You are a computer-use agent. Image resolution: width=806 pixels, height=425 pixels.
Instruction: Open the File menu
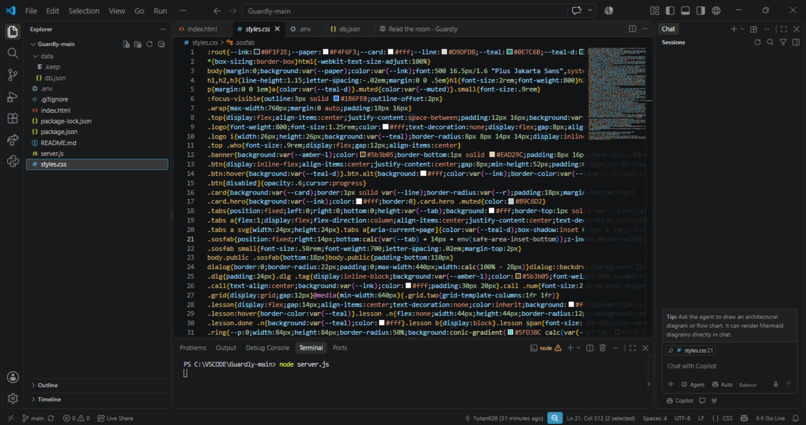pyautogui.click(x=31, y=11)
